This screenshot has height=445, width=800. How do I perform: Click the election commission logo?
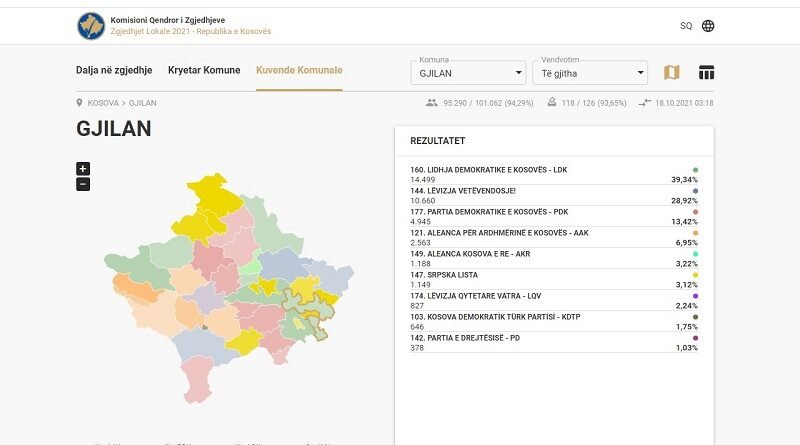click(91, 26)
